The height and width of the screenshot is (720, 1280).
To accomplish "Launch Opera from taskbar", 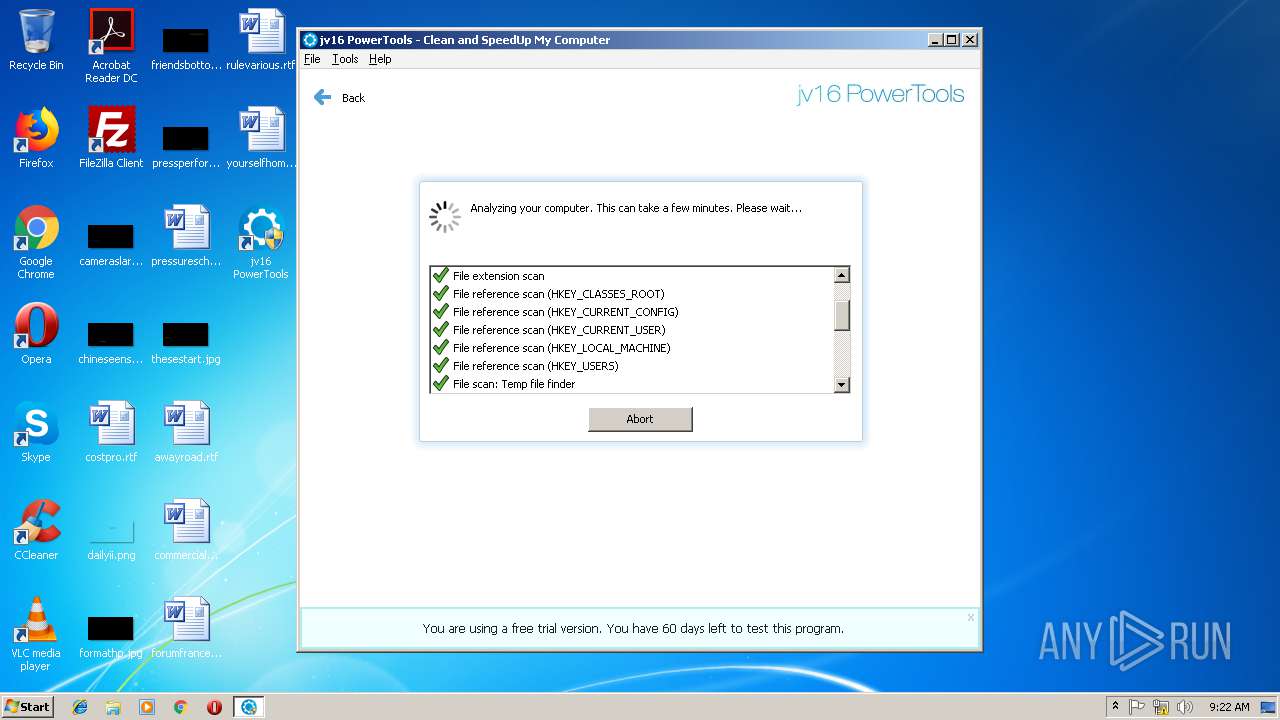I will (x=214, y=707).
